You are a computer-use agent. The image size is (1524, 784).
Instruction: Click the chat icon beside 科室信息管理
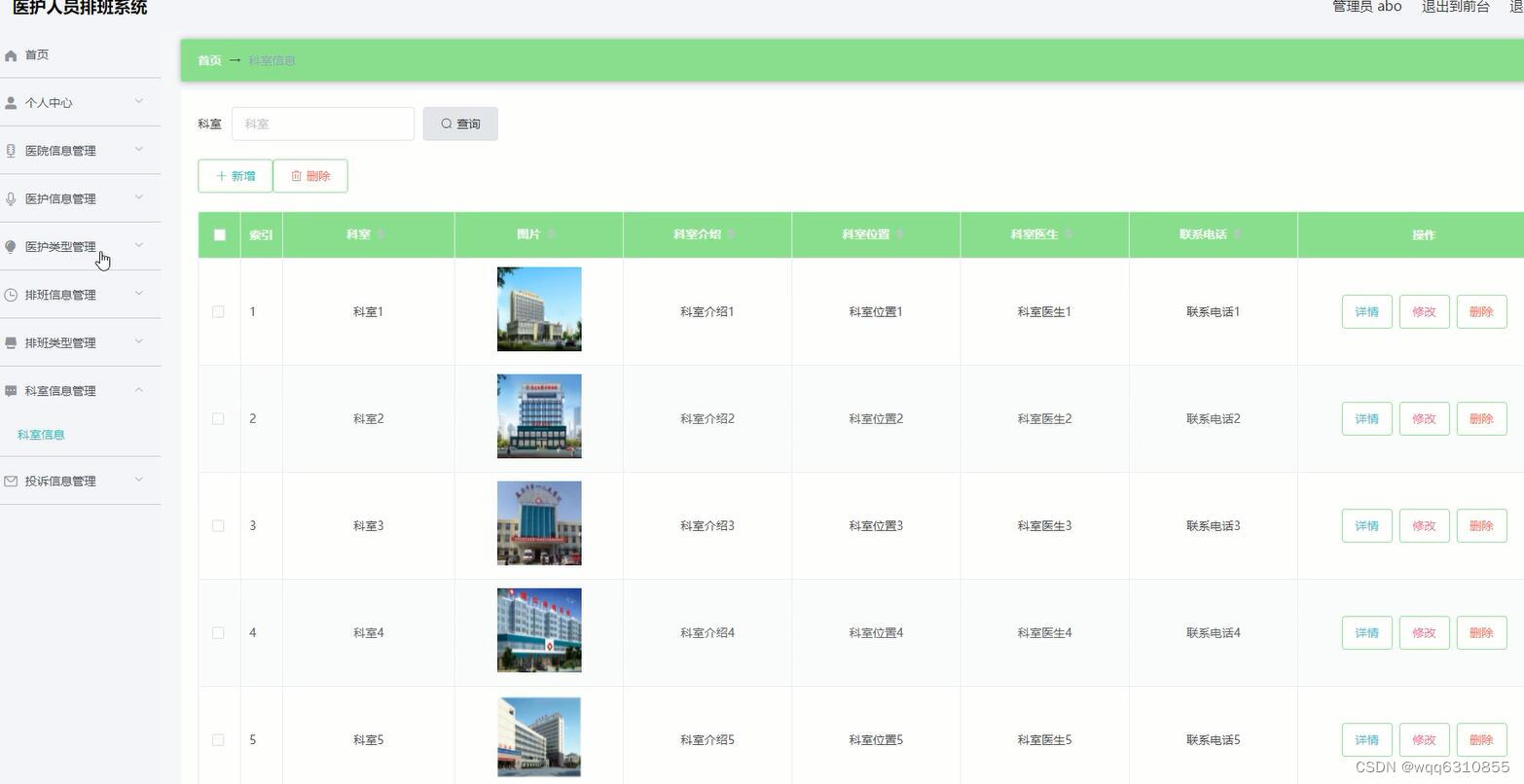pyautogui.click(x=11, y=391)
